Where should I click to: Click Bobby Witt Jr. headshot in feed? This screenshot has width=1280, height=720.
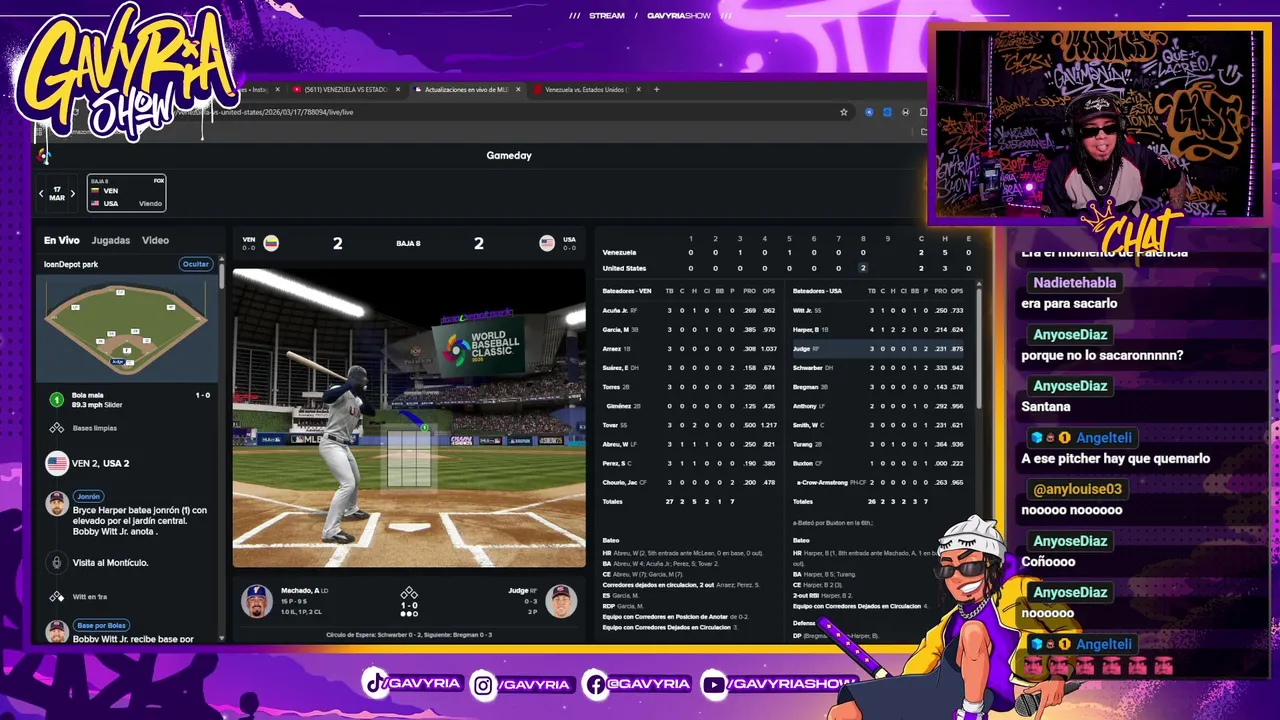[x=57, y=631]
